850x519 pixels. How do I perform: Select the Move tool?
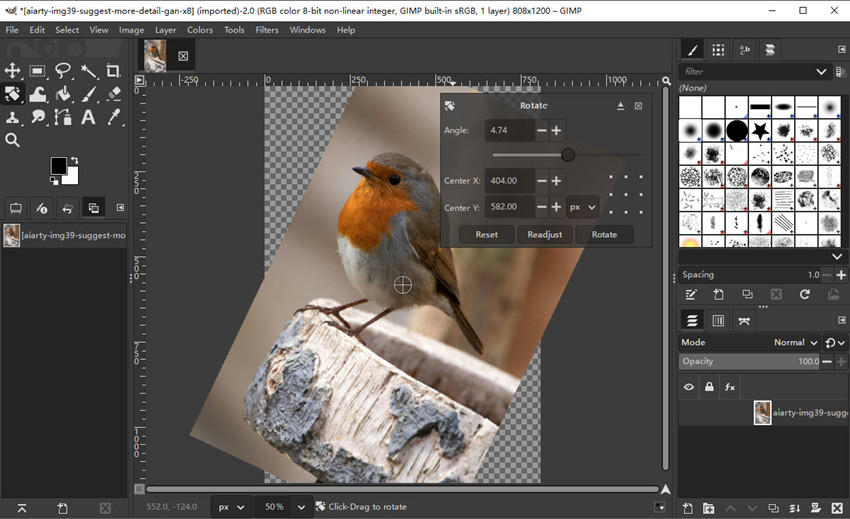point(12,71)
